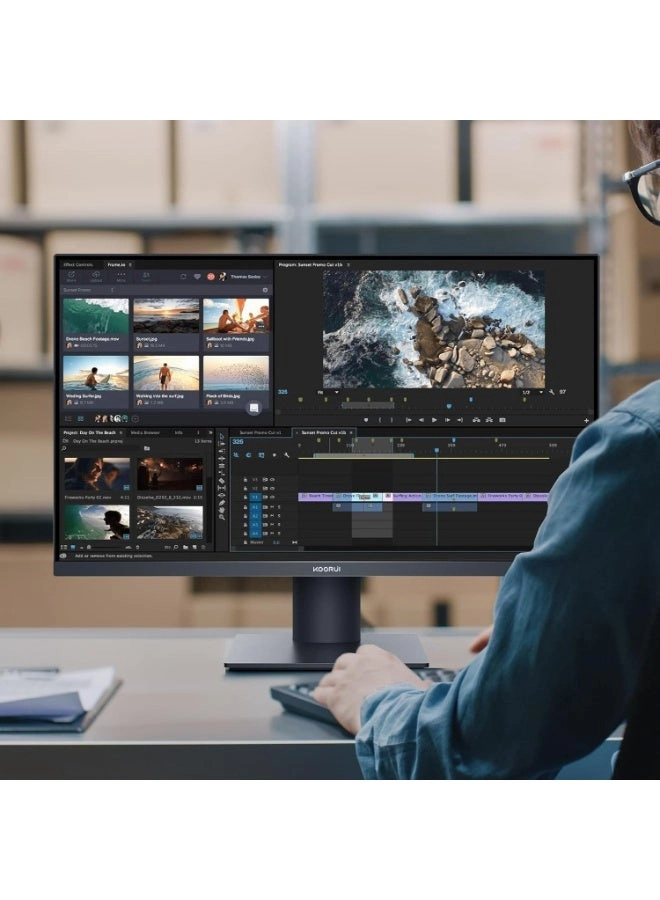Click the Step Back one frame button

click(421, 420)
